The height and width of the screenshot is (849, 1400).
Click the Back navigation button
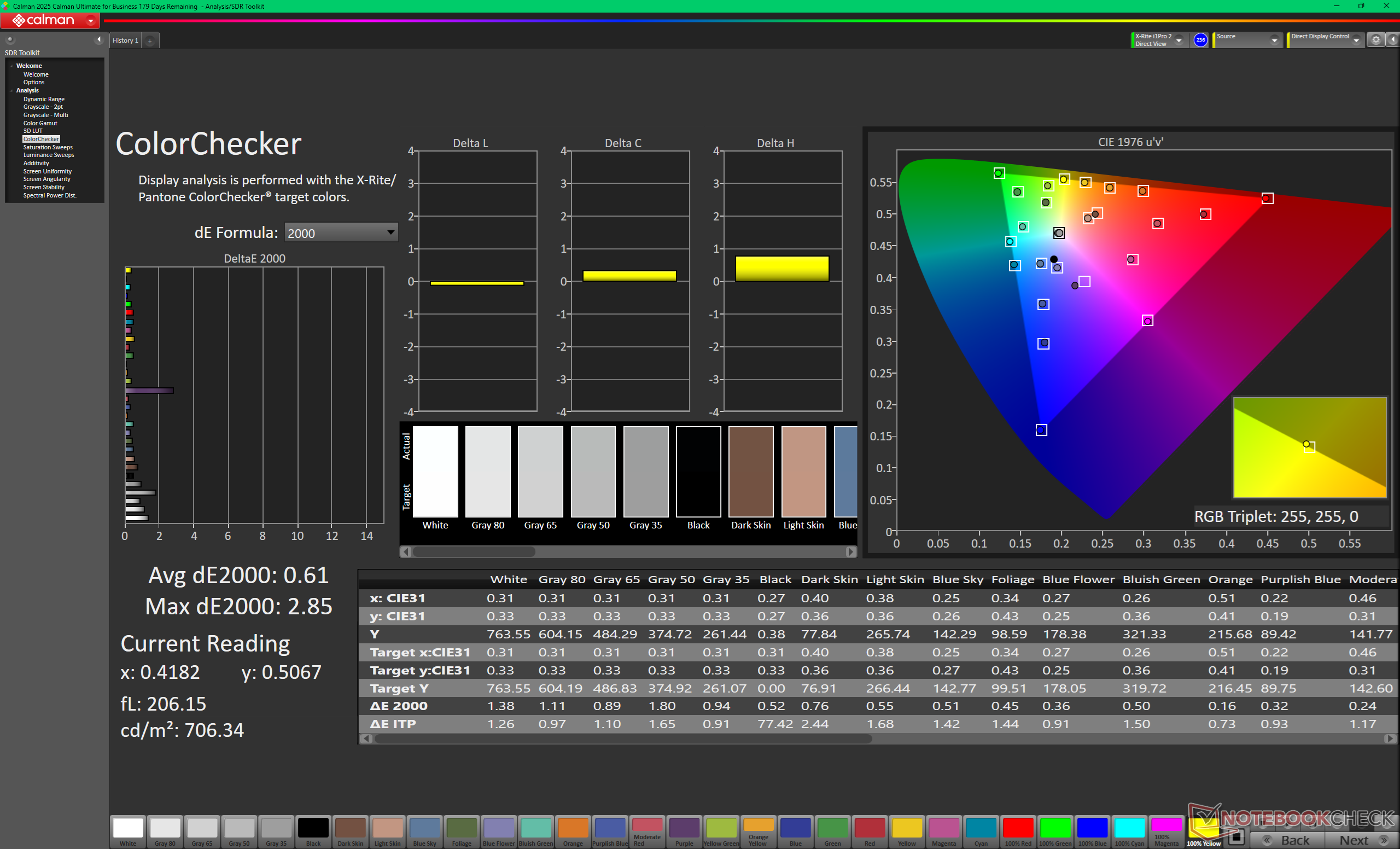click(1287, 840)
